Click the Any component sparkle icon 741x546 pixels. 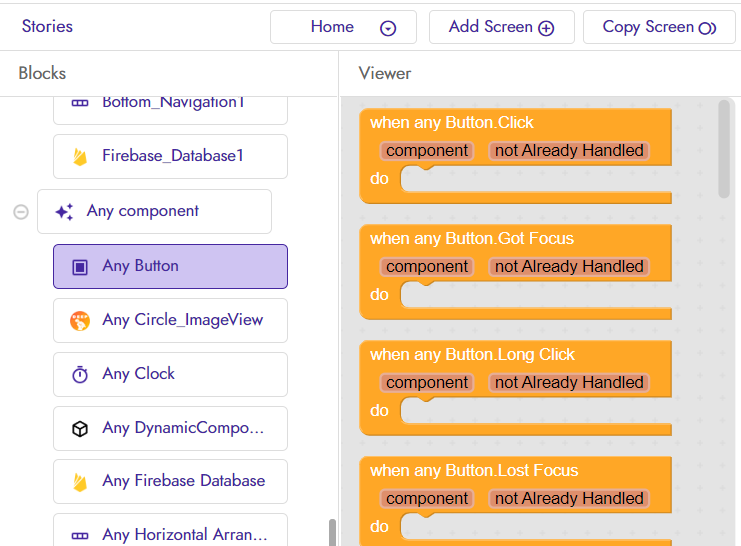coord(64,212)
